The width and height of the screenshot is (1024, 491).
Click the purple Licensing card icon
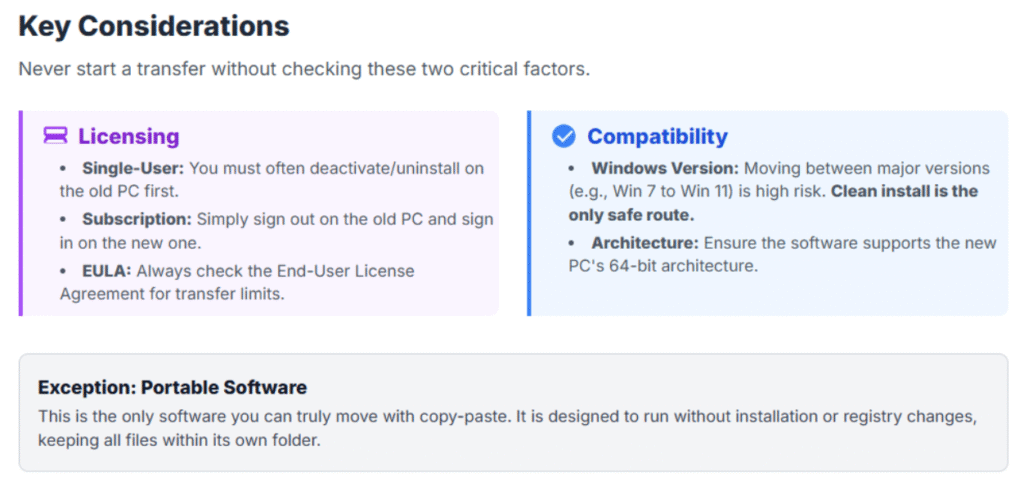pos(55,136)
